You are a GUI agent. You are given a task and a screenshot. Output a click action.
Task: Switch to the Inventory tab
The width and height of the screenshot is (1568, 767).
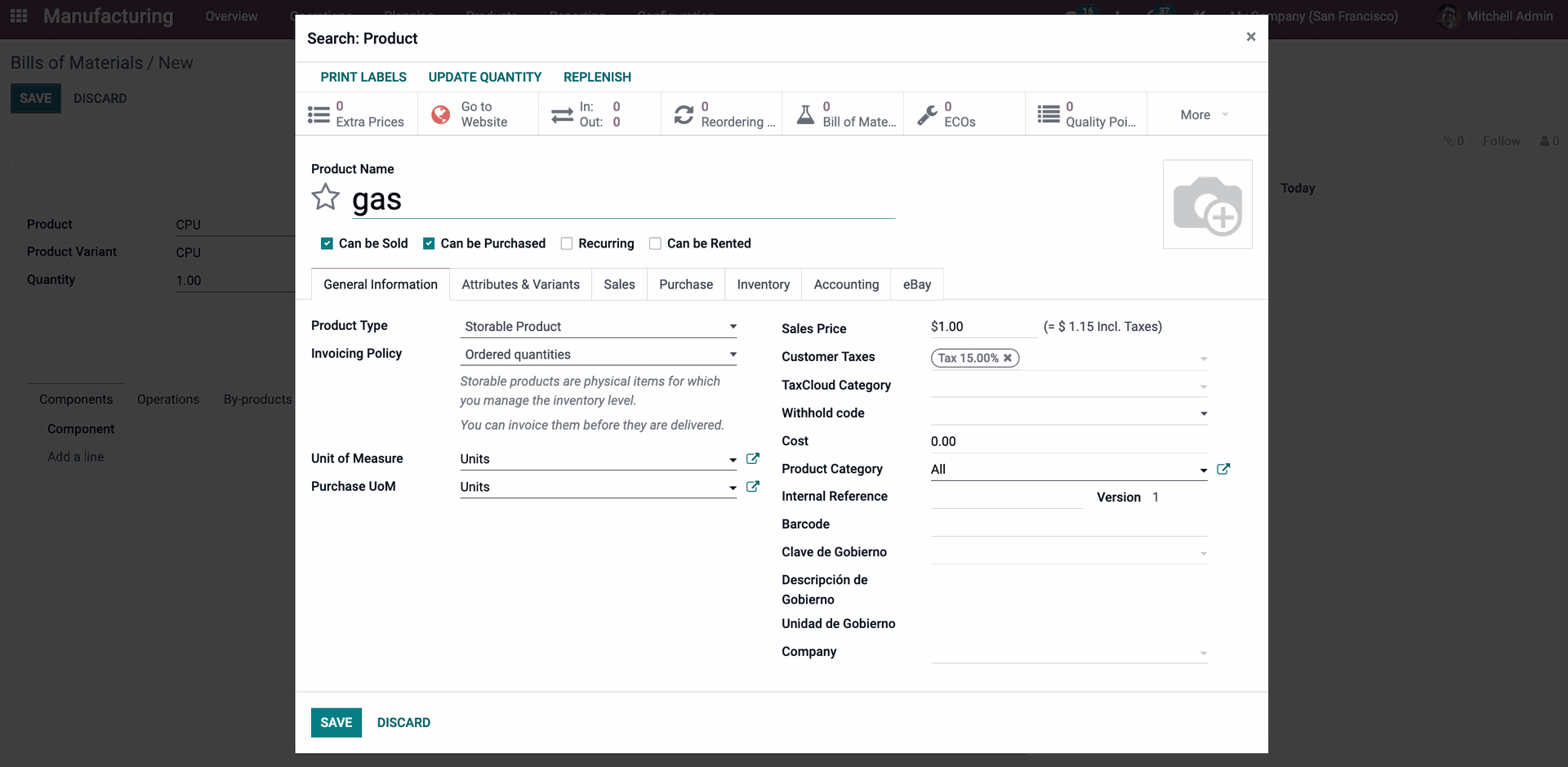point(763,284)
